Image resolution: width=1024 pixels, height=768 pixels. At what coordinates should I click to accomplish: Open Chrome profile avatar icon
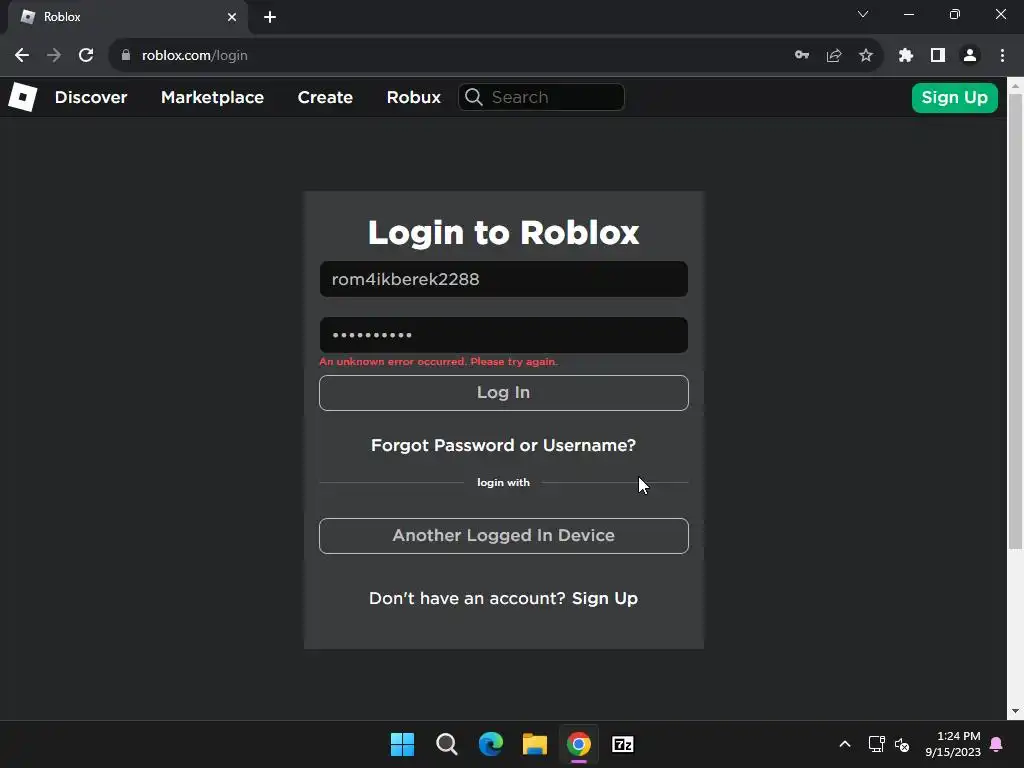coord(970,56)
